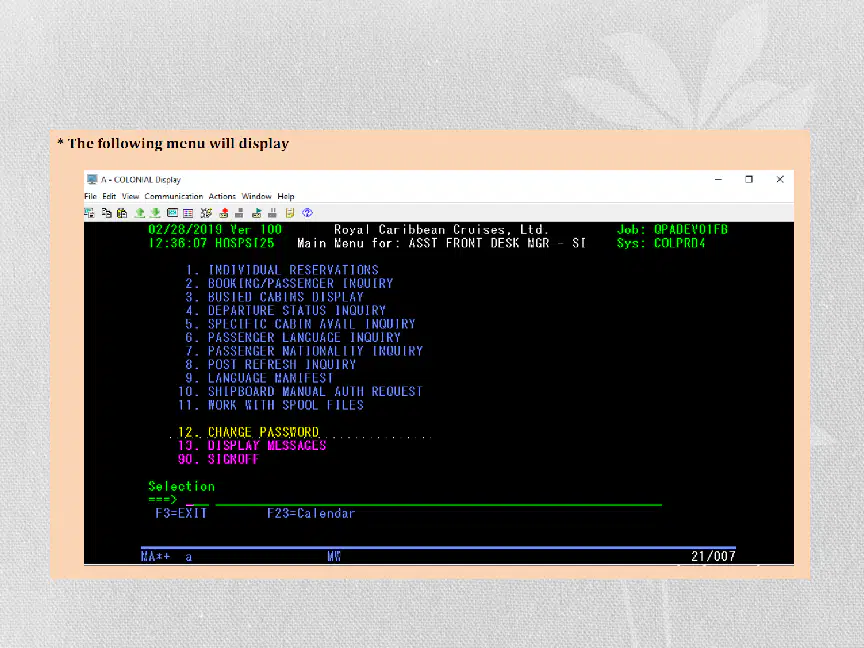Click the Copy toolbar icon
Screen dimensions: 864x648
(106, 213)
